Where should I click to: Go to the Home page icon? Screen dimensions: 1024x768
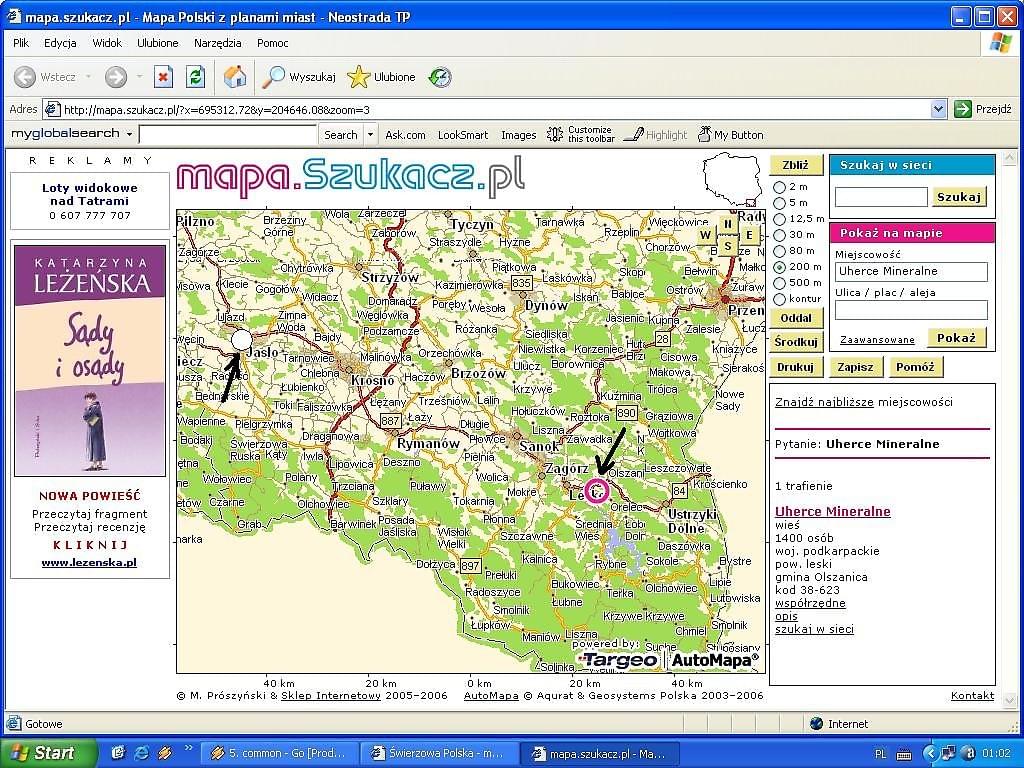point(235,77)
